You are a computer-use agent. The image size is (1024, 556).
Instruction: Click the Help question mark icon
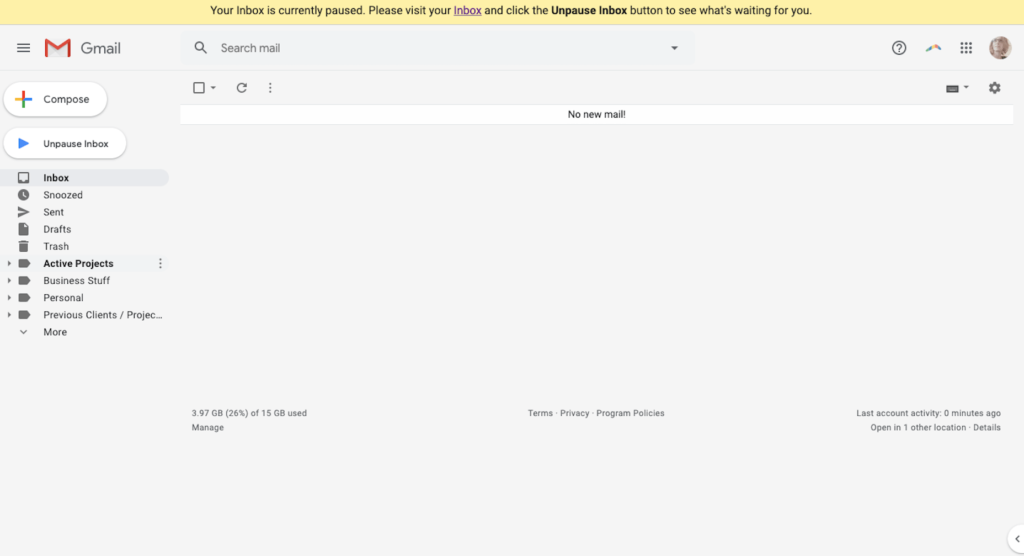point(899,48)
